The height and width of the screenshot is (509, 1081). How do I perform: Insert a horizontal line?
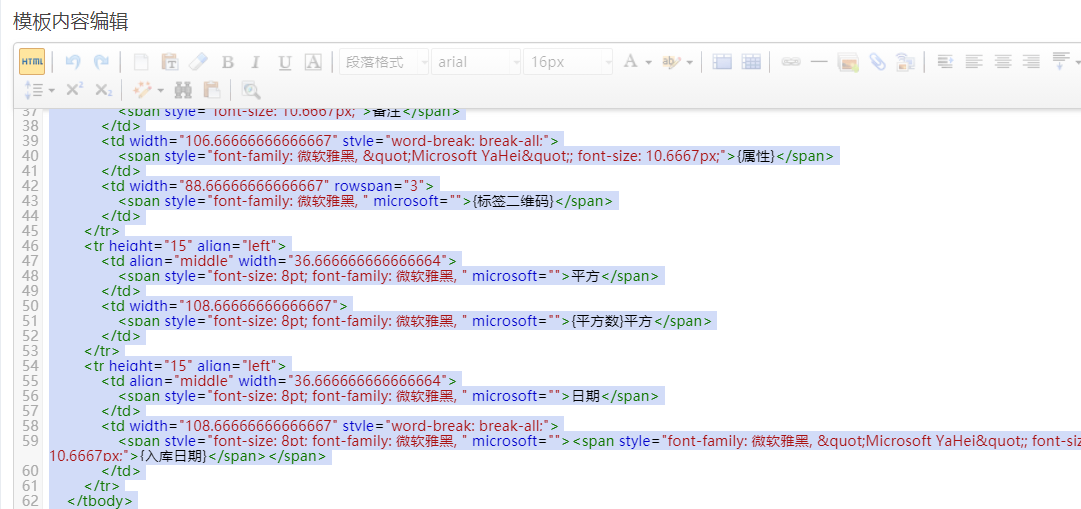(819, 62)
